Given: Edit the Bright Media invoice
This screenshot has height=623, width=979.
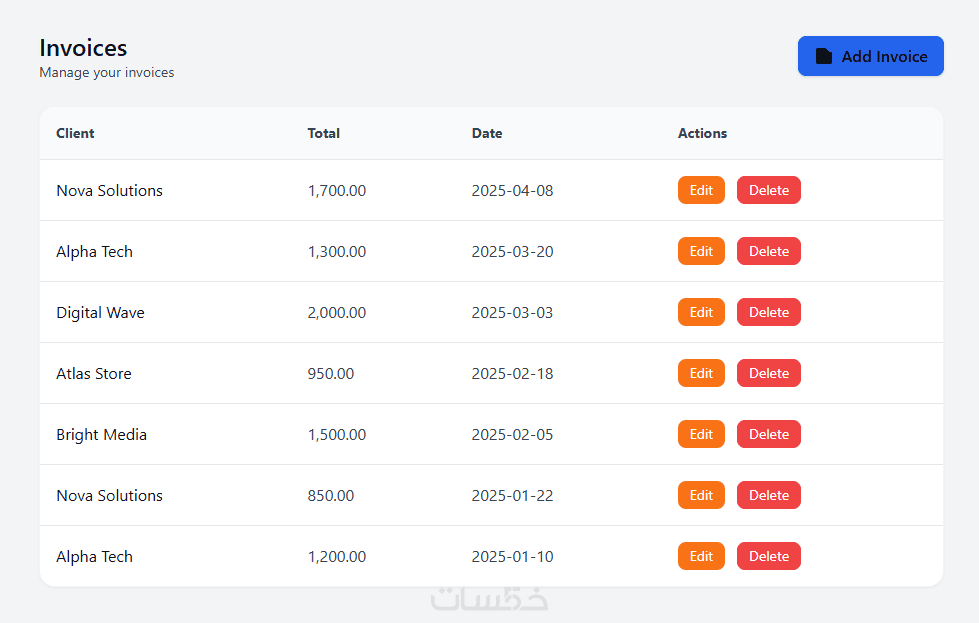Looking at the screenshot, I should [x=701, y=434].
